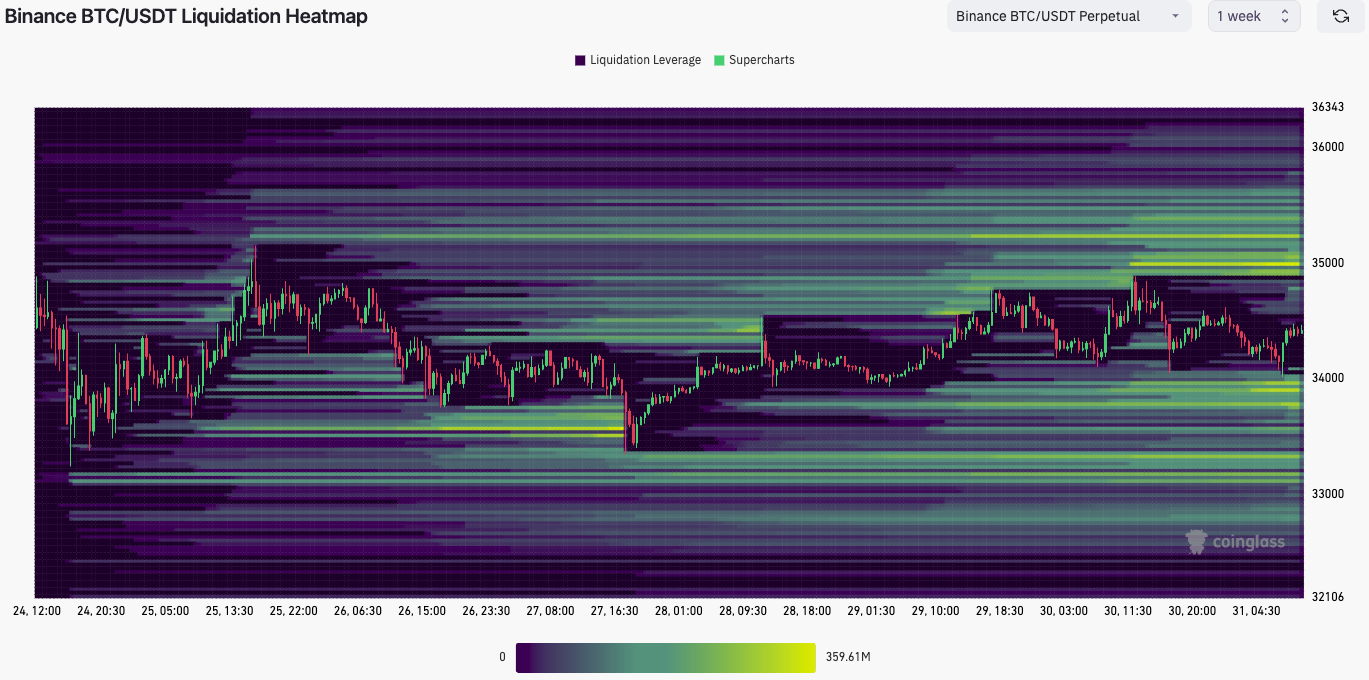Viewport: 1369px width, 680px height.
Task: Open the Binance BTC/USDT Perpetual dropdown
Action: (1068, 16)
